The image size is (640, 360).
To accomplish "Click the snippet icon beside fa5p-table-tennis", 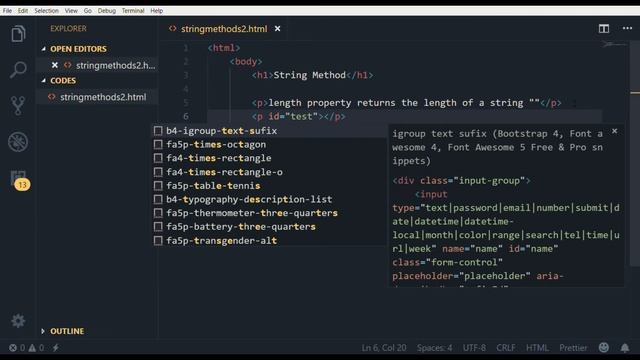I will (x=158, y=186).
